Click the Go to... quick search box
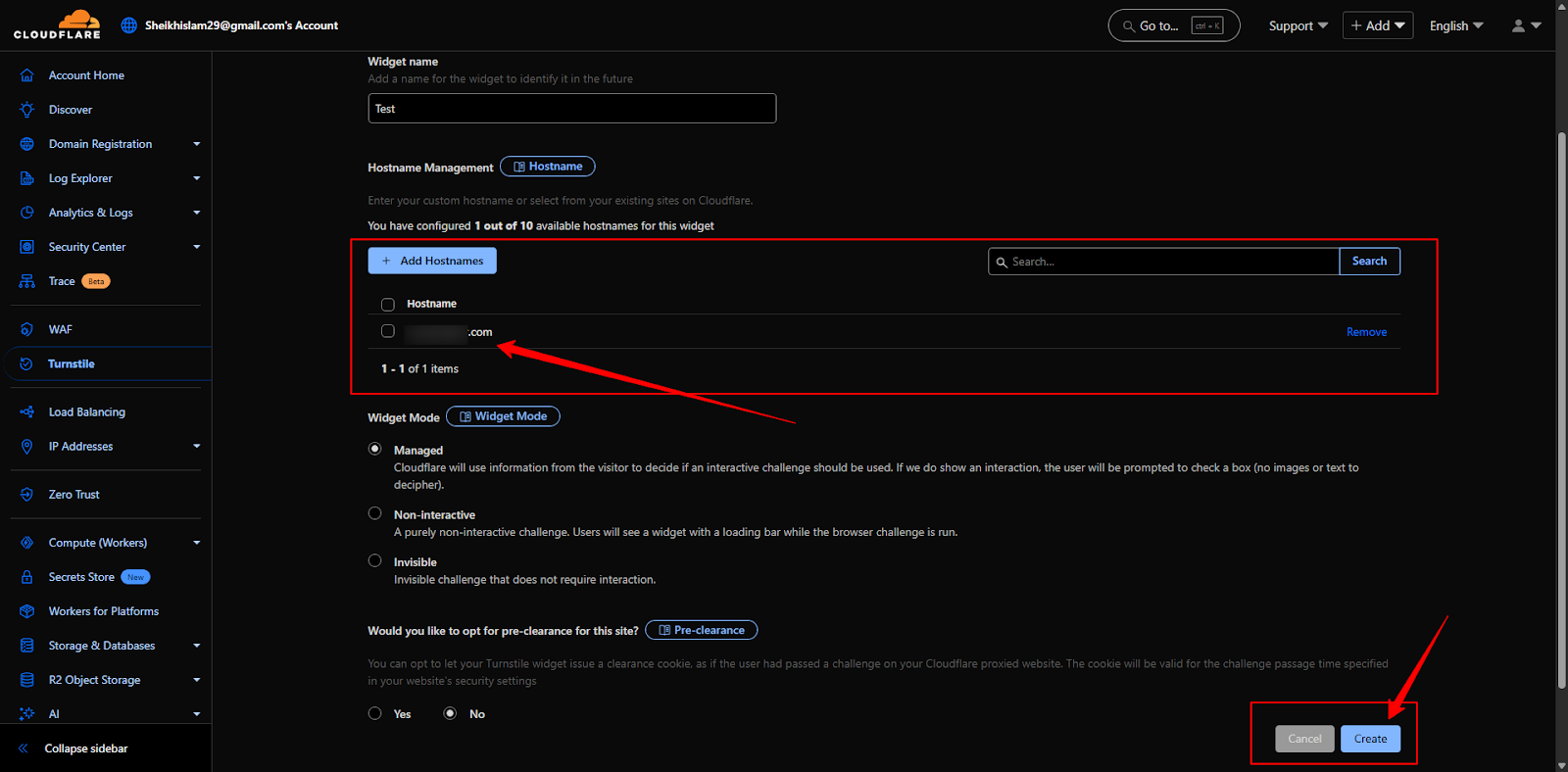Image resolution: width=1568 pixels, height=772 pixels. tap(1174, 25)
